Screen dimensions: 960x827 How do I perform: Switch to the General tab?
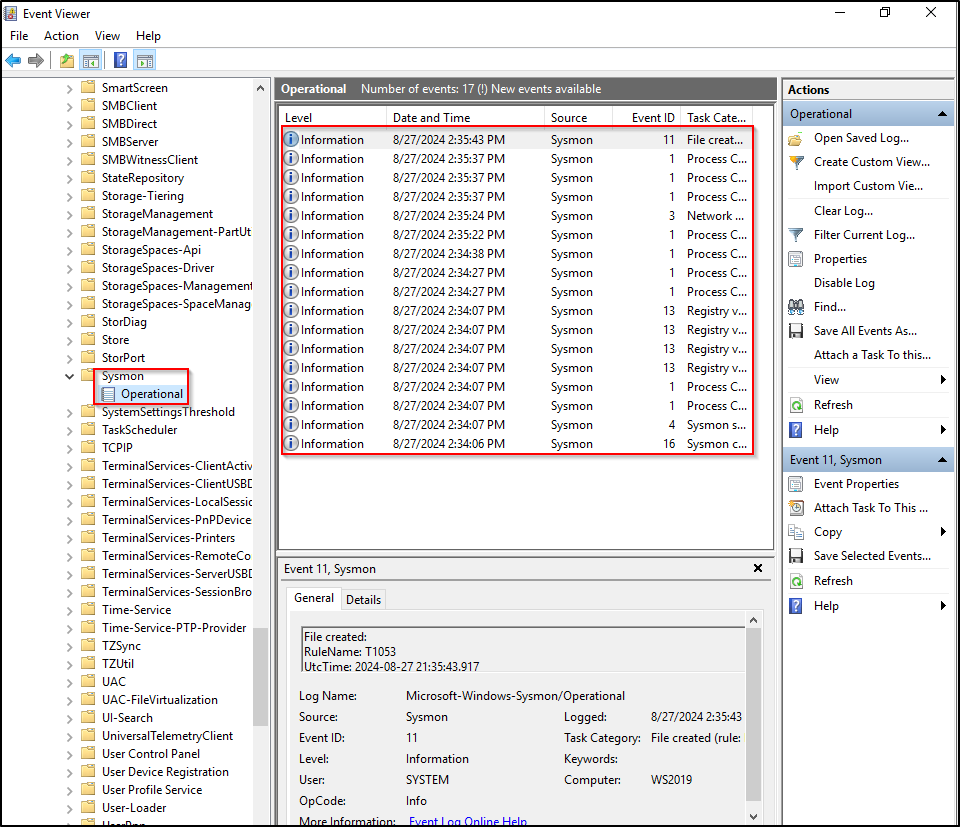tap(313, 598)
